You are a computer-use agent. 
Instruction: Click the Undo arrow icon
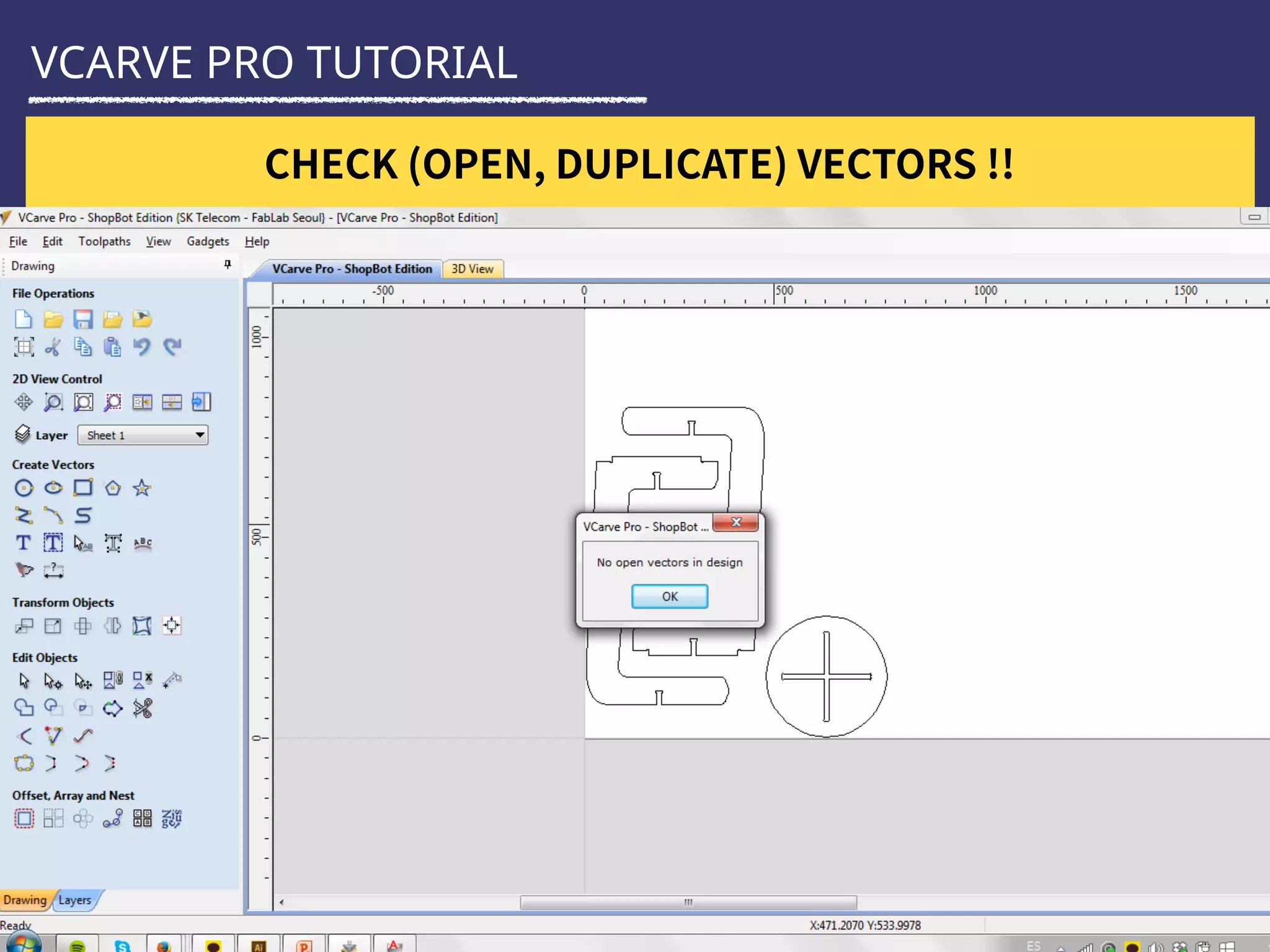142,346
